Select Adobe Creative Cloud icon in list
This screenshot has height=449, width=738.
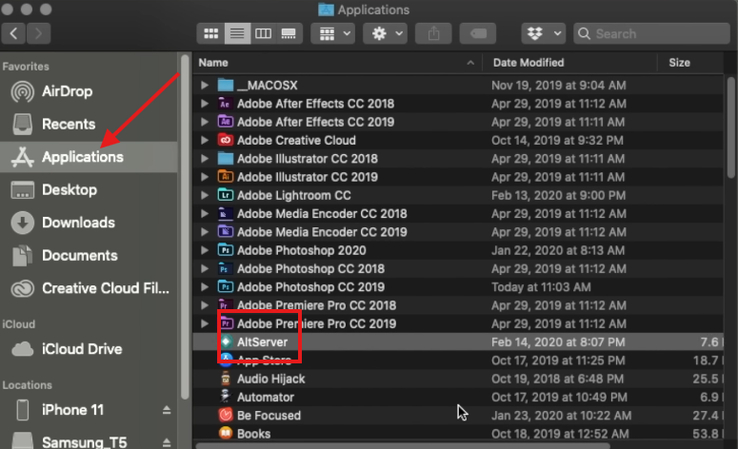click(225, 140)
